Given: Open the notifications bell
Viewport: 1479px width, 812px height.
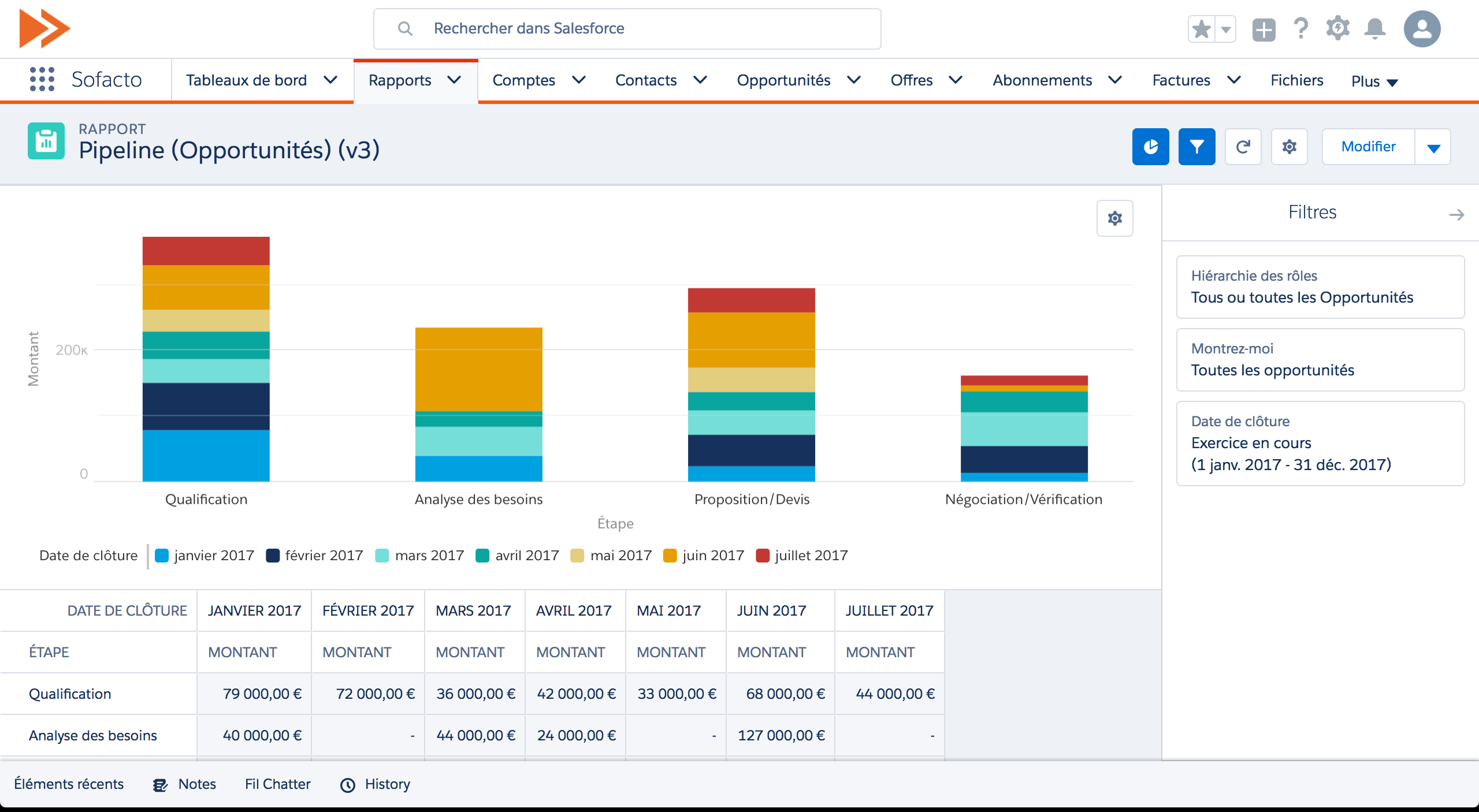Looking at the screenshot, I should [x=1375, y=28].
